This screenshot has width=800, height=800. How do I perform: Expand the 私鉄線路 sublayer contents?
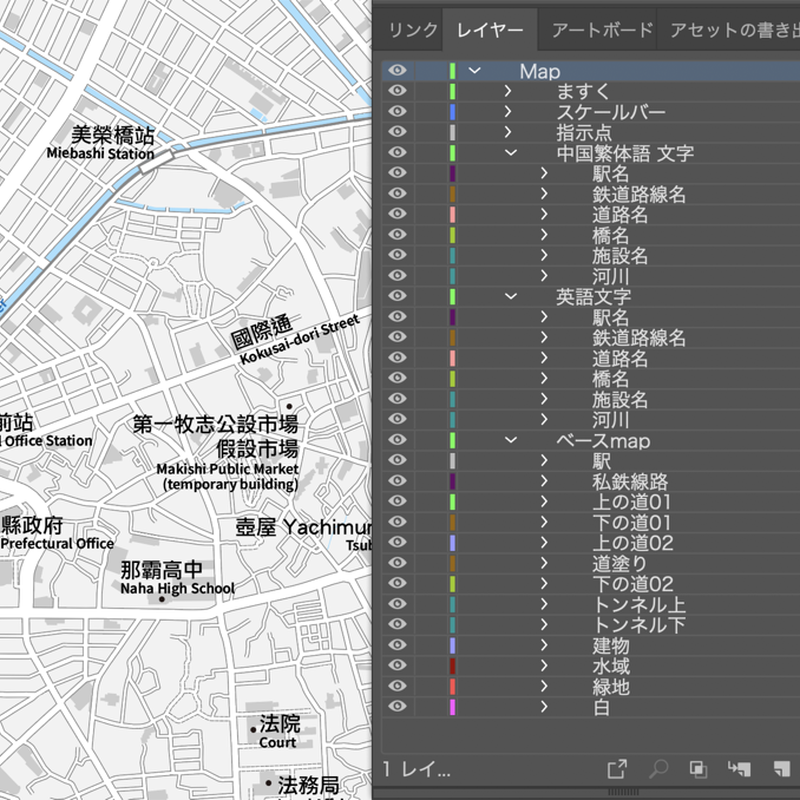(x=545, y=481)
